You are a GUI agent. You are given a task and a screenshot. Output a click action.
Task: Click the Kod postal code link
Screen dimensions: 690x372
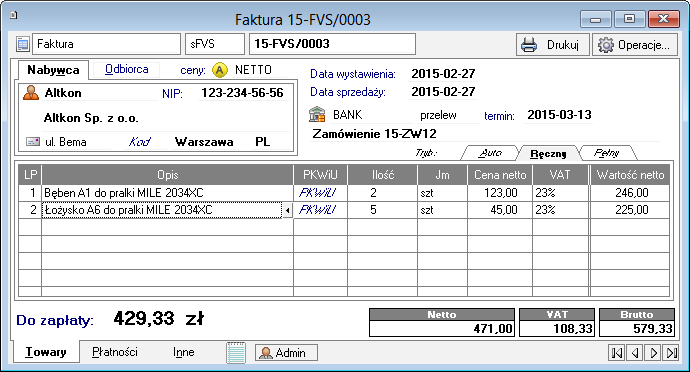(x=139, y=142)
